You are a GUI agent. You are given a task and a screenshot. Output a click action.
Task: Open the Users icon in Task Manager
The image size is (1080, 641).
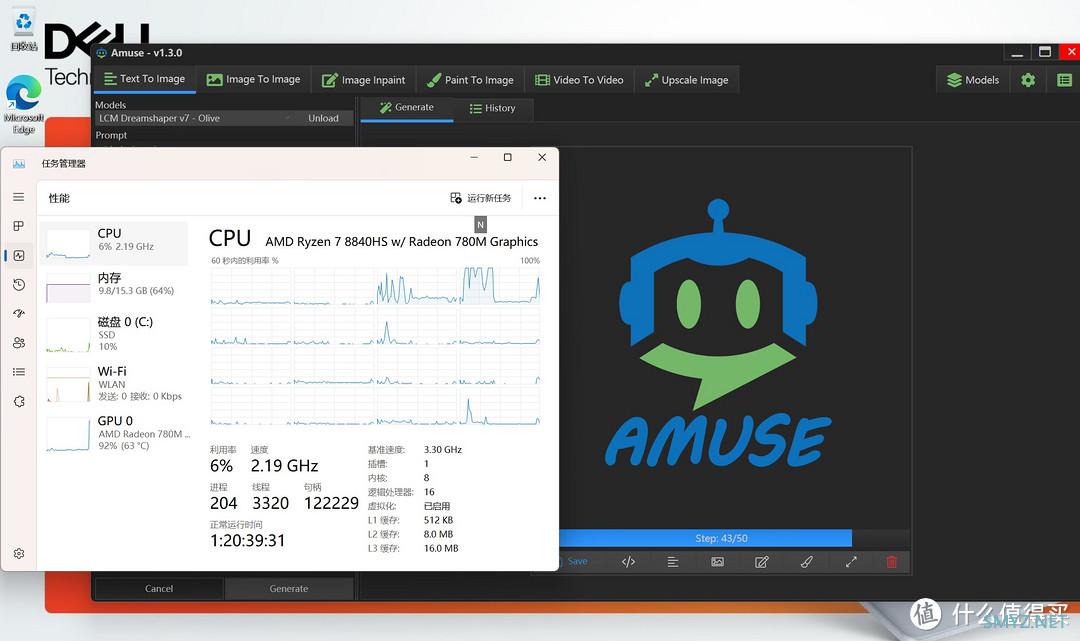pos(19,342)
